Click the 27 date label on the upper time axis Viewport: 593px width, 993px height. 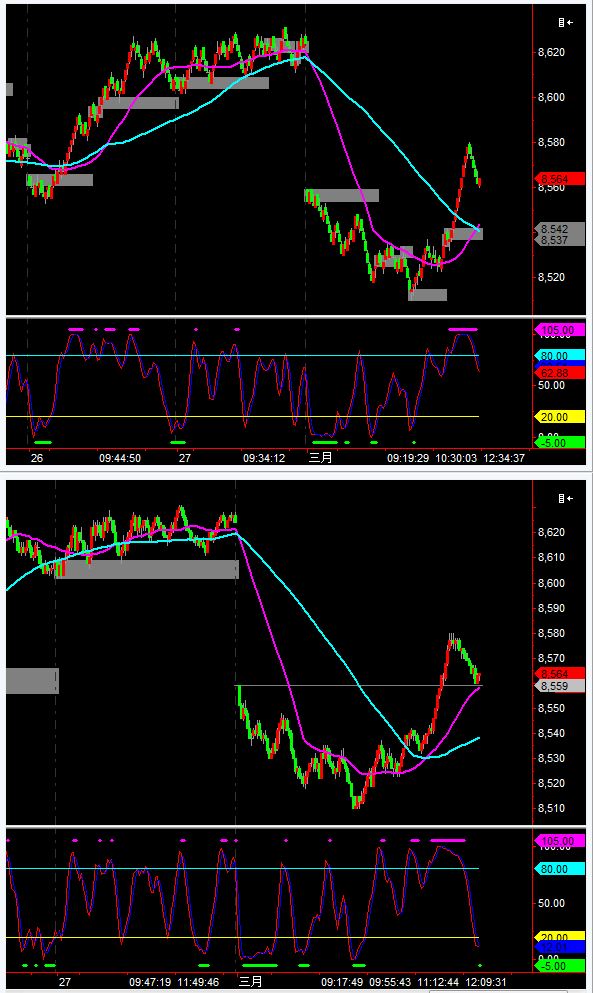(184, 458)
